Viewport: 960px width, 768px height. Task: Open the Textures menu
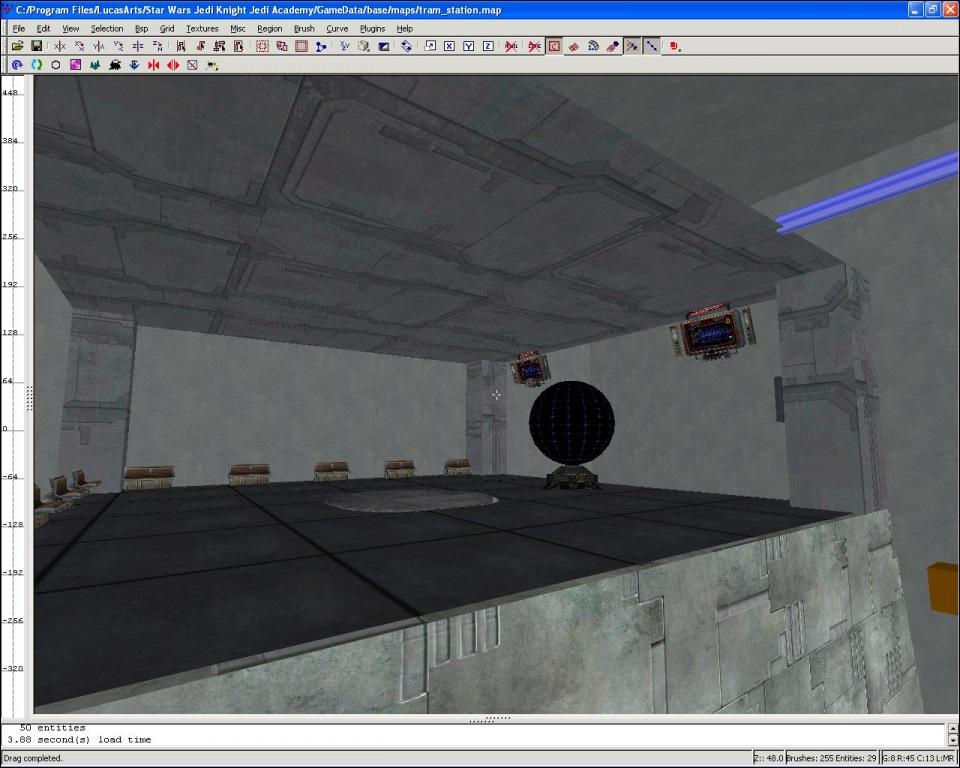coord(202,29)
